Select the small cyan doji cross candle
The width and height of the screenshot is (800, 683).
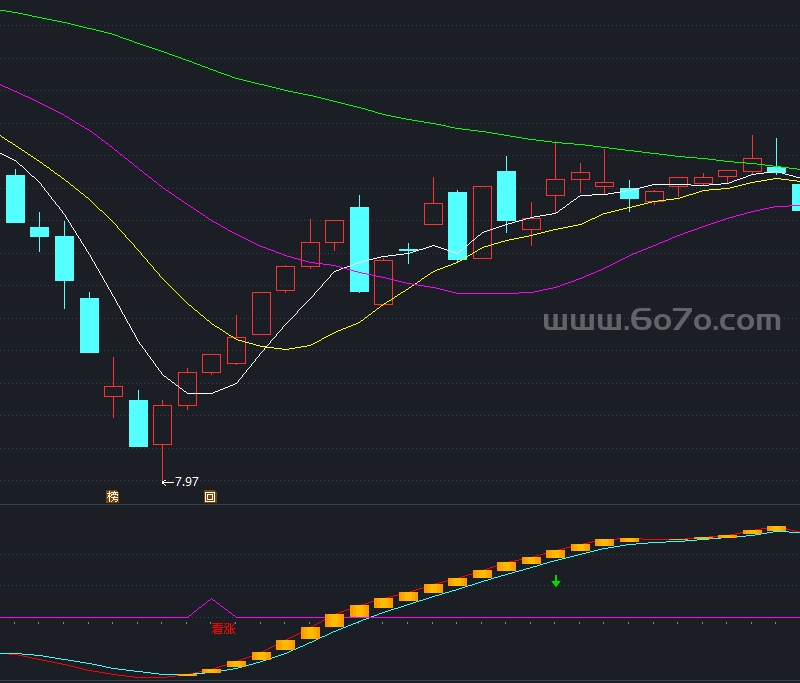(x=408, y=249)
